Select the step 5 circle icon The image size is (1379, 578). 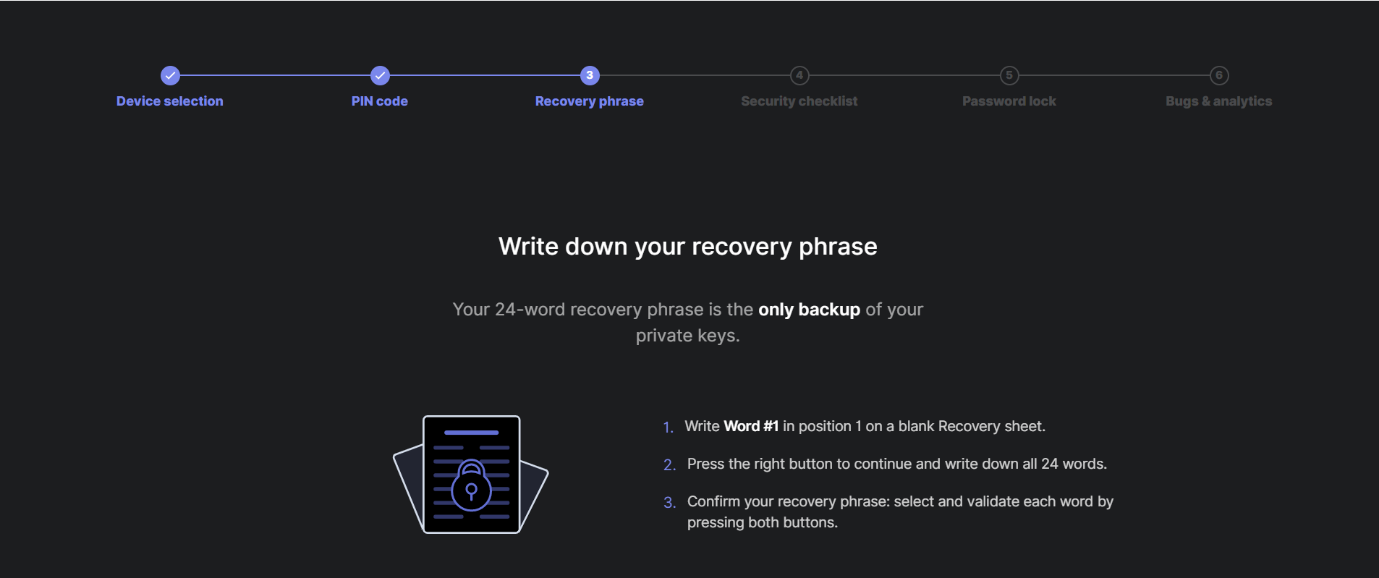point(1009,76)
